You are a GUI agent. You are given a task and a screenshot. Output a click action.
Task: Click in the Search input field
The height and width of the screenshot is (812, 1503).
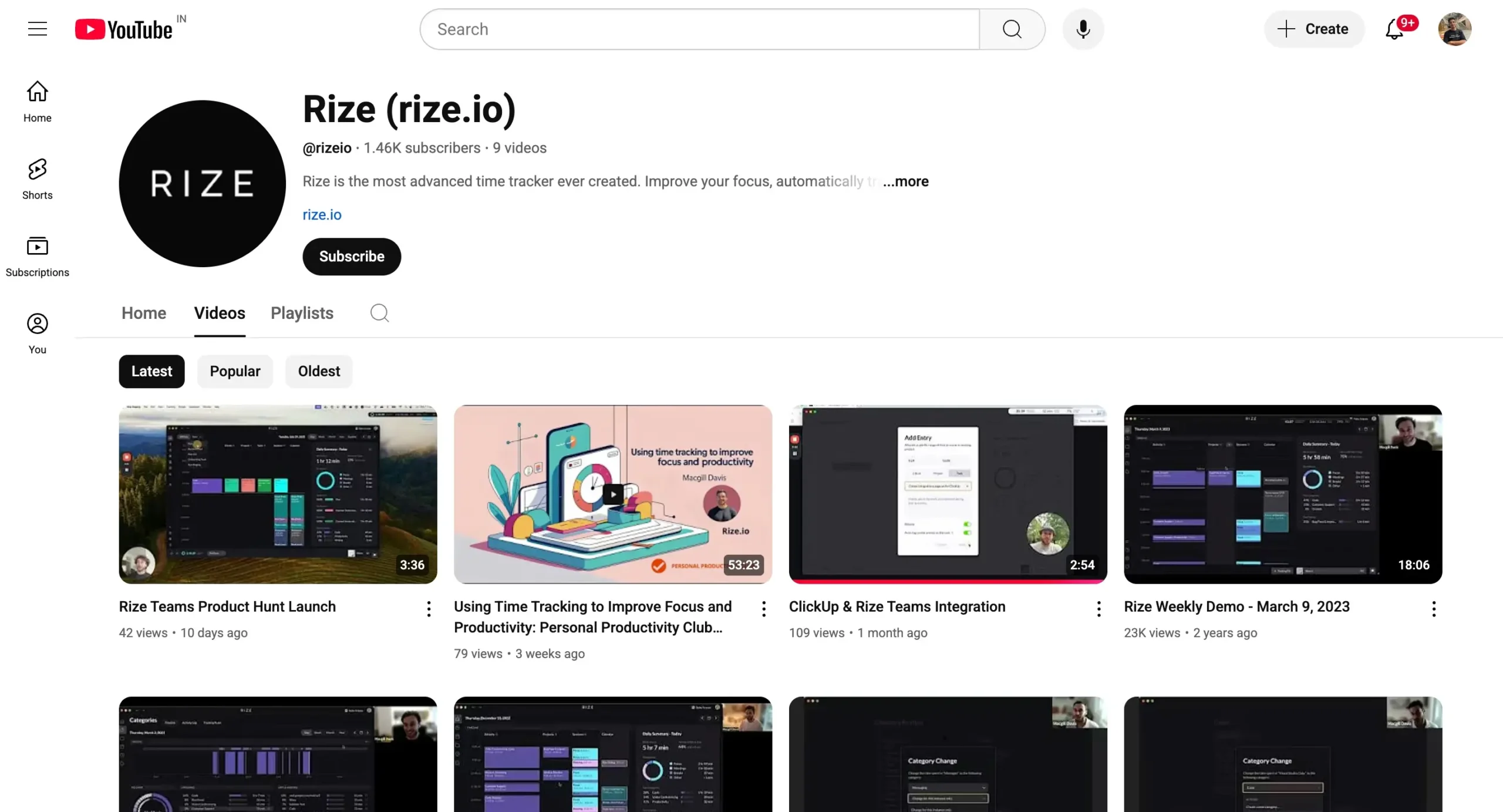[700, 29]
